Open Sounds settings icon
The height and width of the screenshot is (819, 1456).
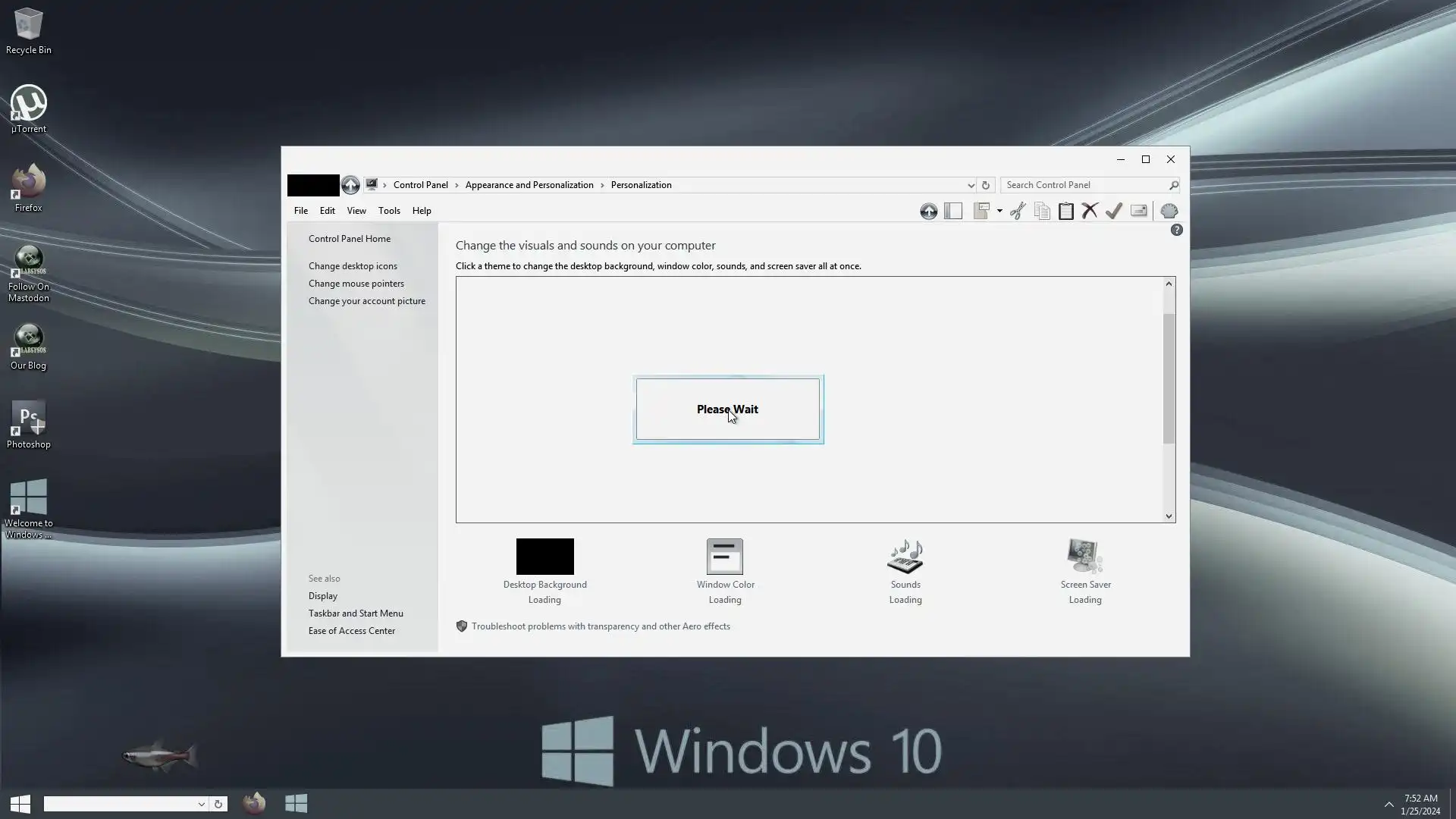coord(905,557)
